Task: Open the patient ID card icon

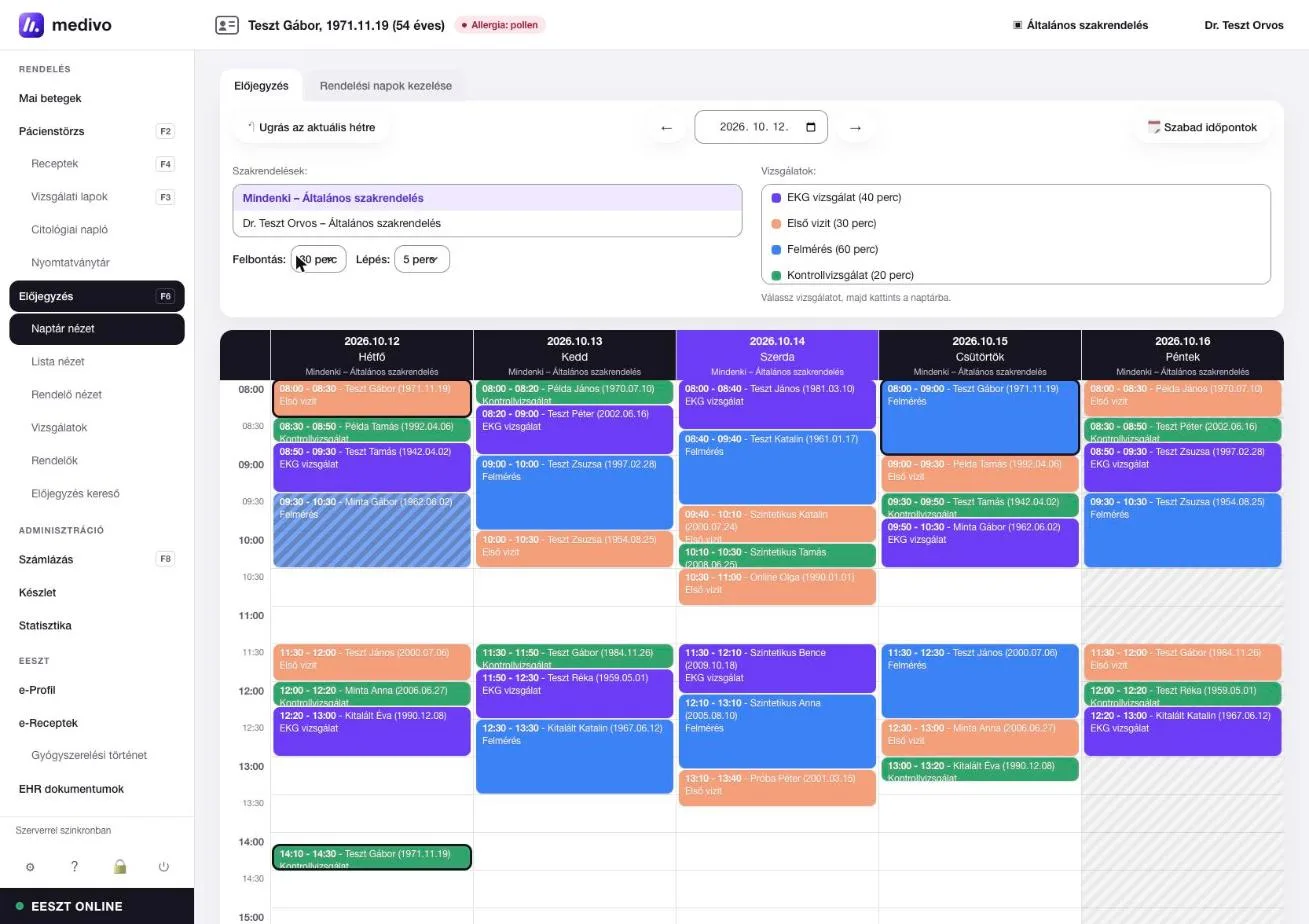Action: pyautogui.click(x=227, y=25)
